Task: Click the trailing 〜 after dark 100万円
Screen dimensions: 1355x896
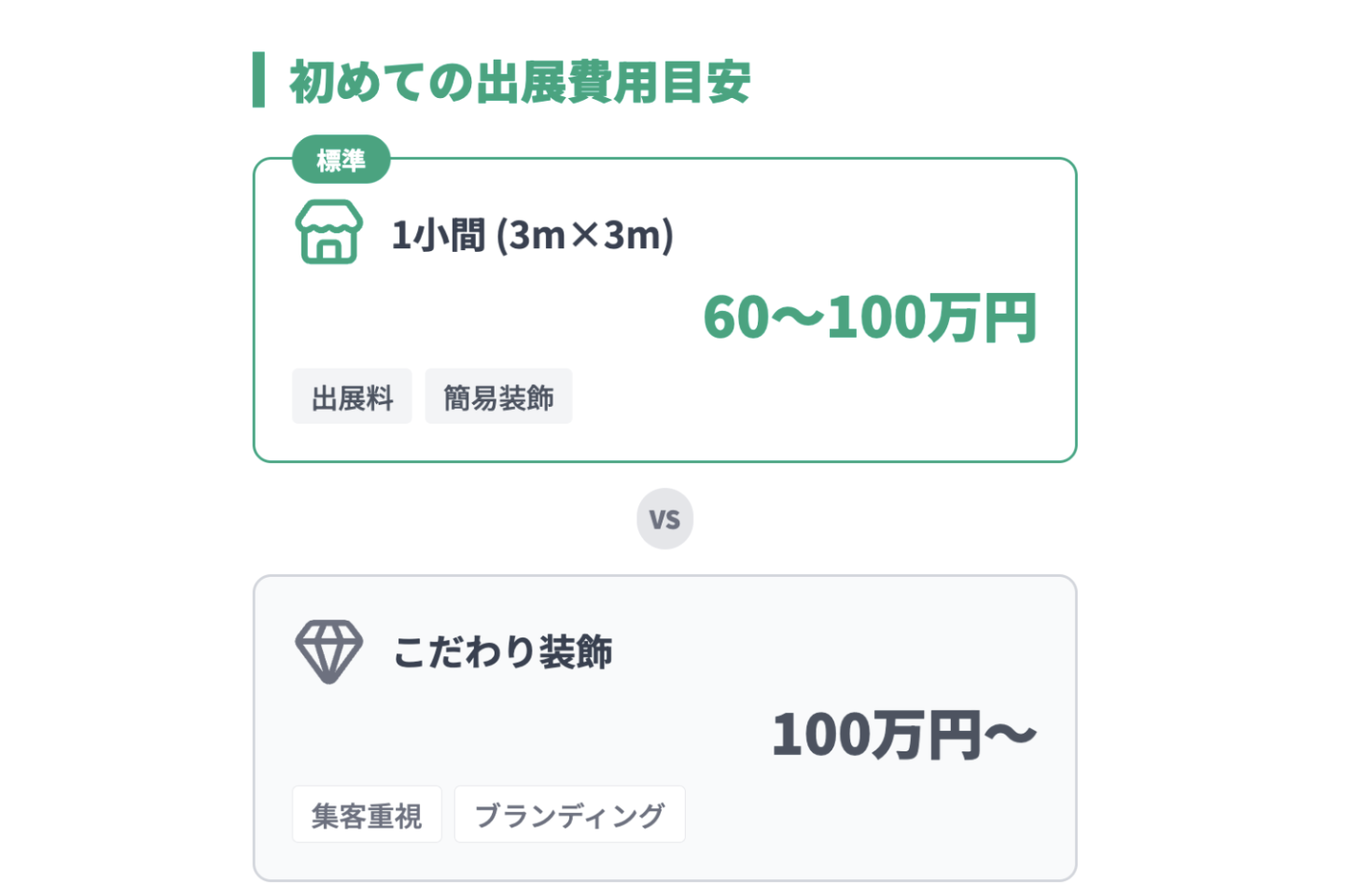Action: (1011, 735)
